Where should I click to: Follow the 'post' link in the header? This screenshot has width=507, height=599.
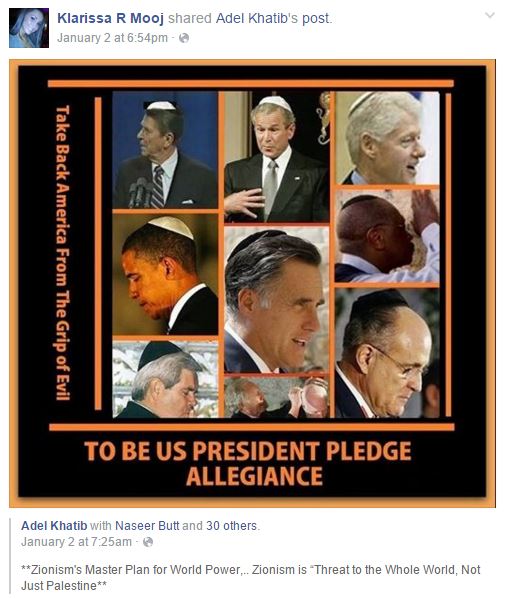[x=316, y=19]
